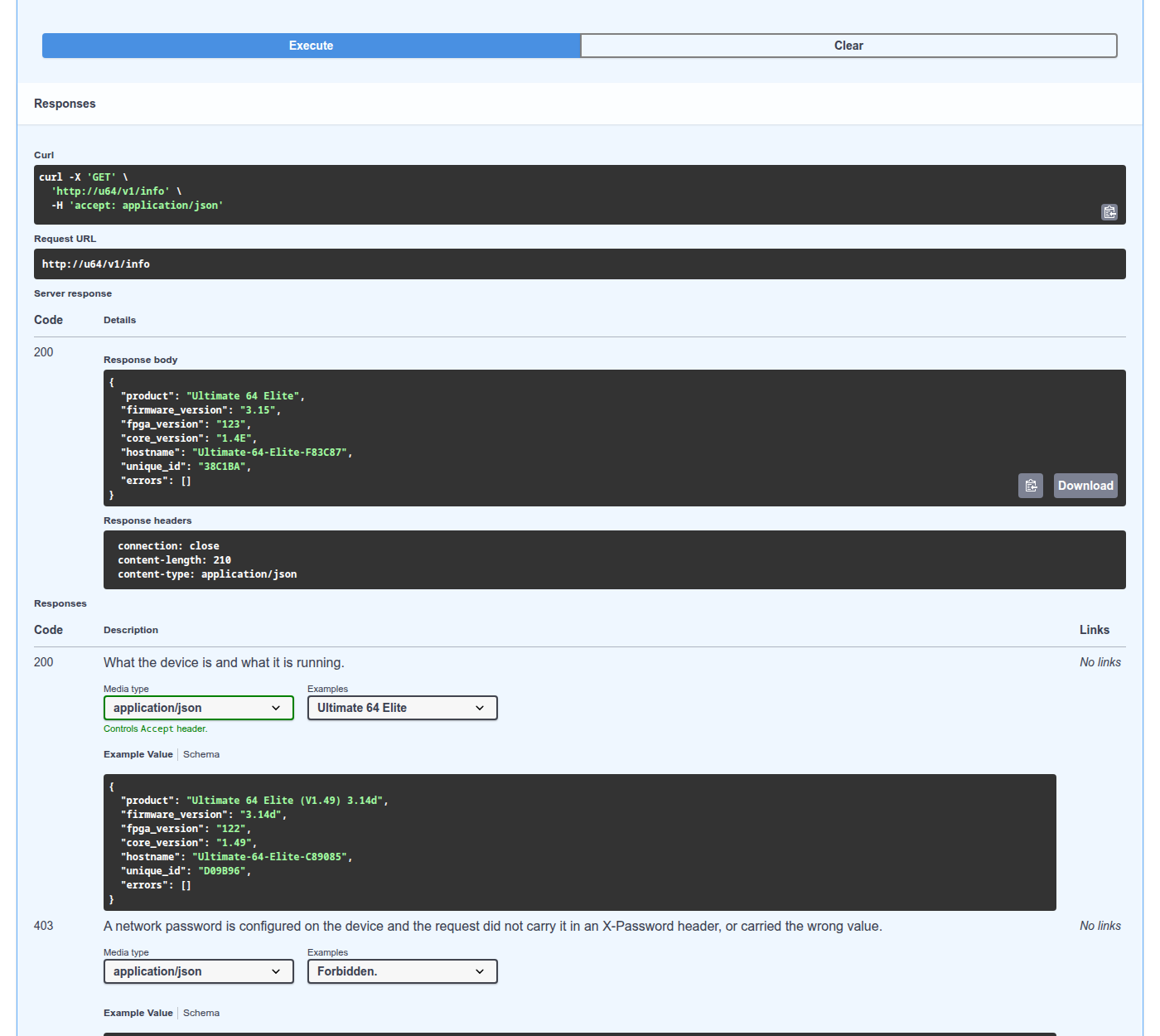Click the example "fpga_version": "122" line
The image size is (1160, 1036).
point(186,829)
